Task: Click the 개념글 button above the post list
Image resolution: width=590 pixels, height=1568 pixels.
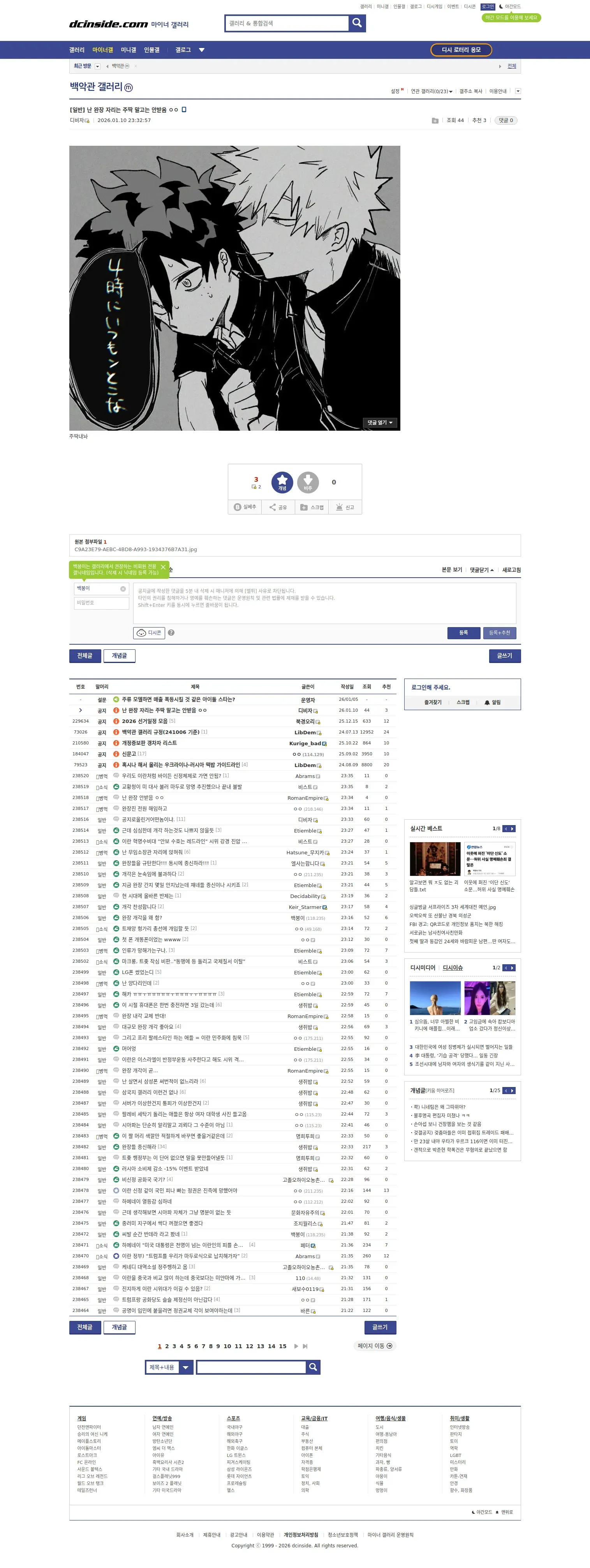Action: (119, 656)
